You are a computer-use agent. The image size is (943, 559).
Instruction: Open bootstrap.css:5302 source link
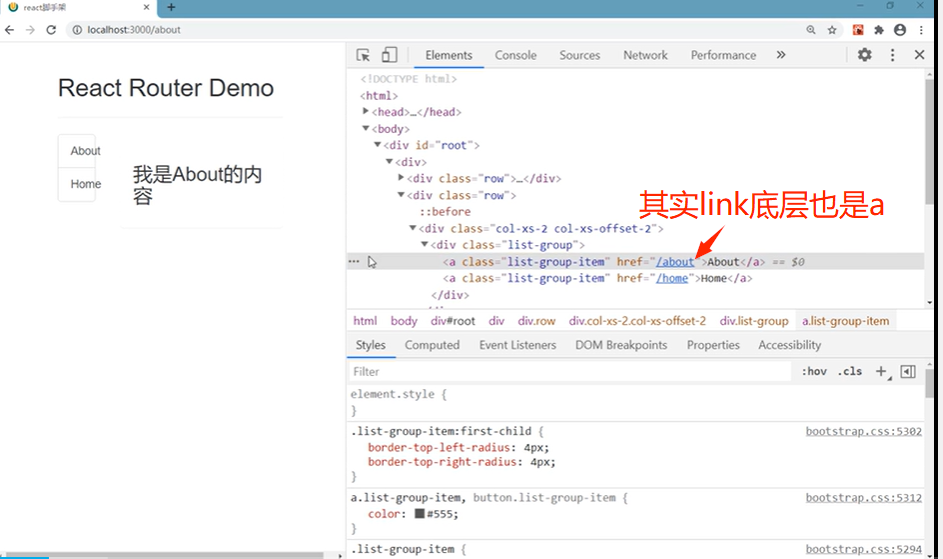(864, 431)
